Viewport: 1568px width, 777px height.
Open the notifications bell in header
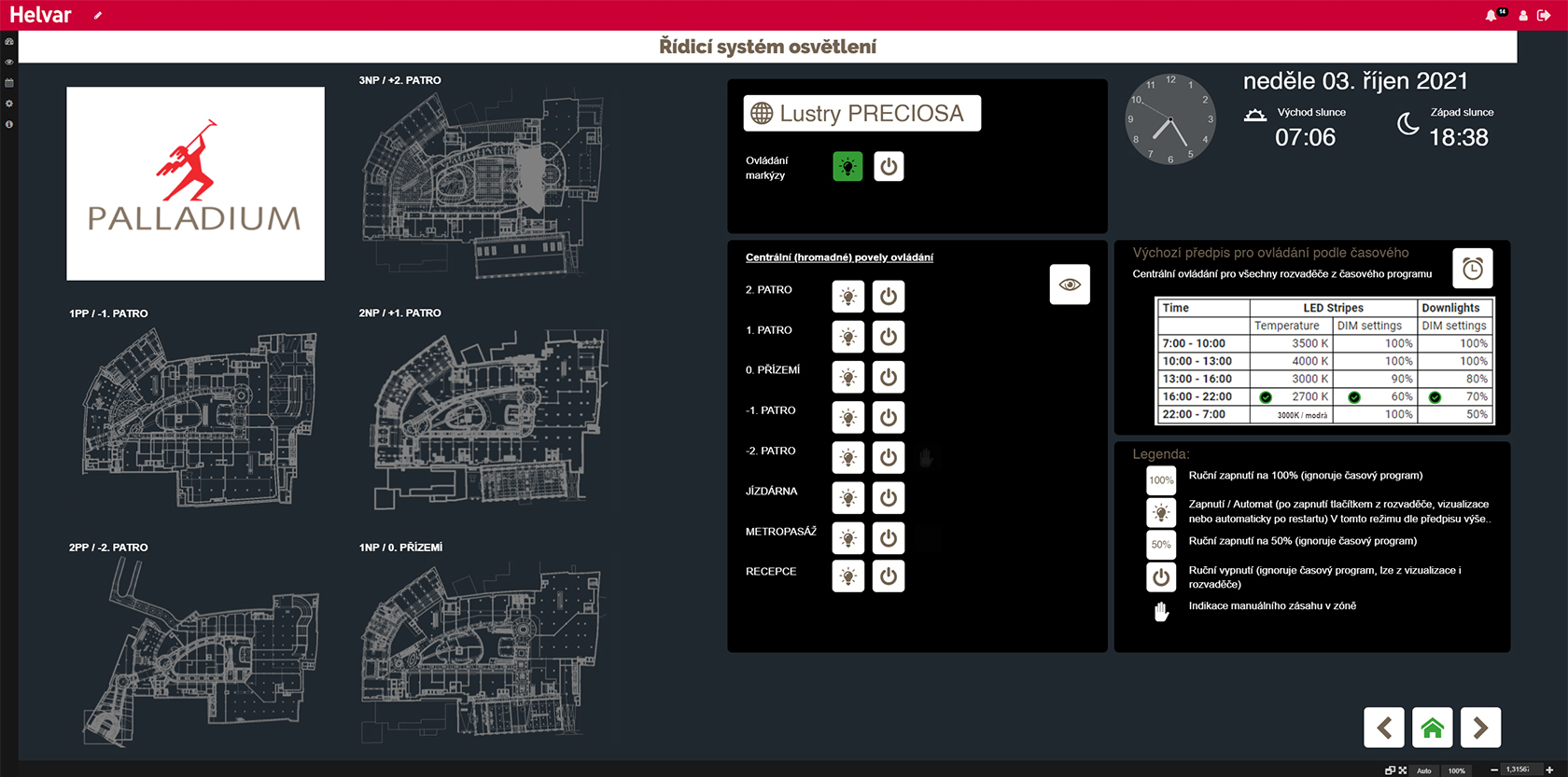tap(1491, 16)
